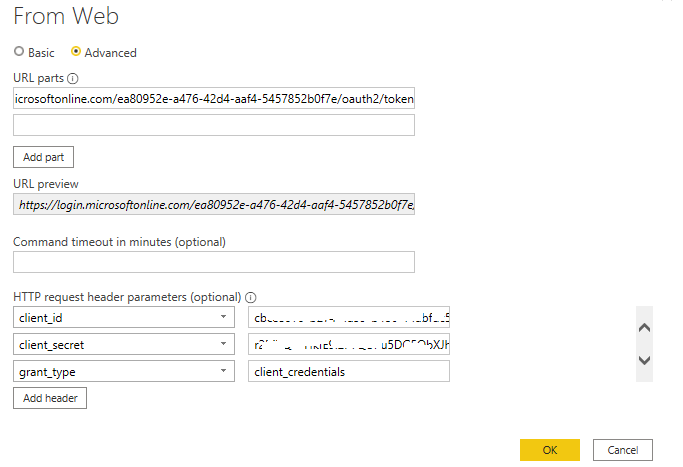Open the client_id header name dropdown
683x467 pixels.
pos(223,317)
